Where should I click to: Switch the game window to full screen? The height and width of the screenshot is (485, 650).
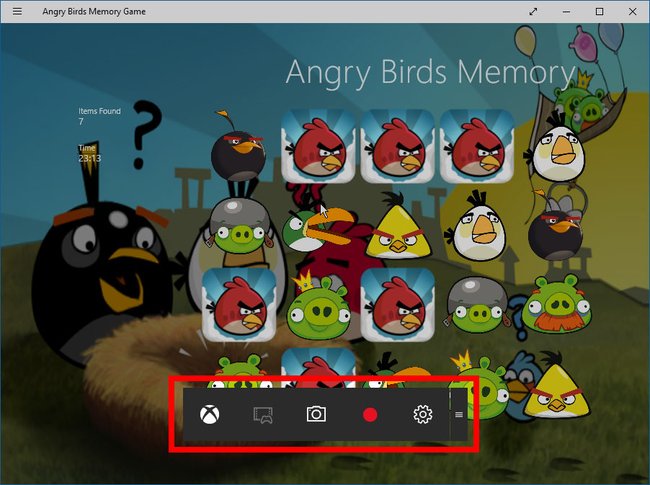click(533, 12)
